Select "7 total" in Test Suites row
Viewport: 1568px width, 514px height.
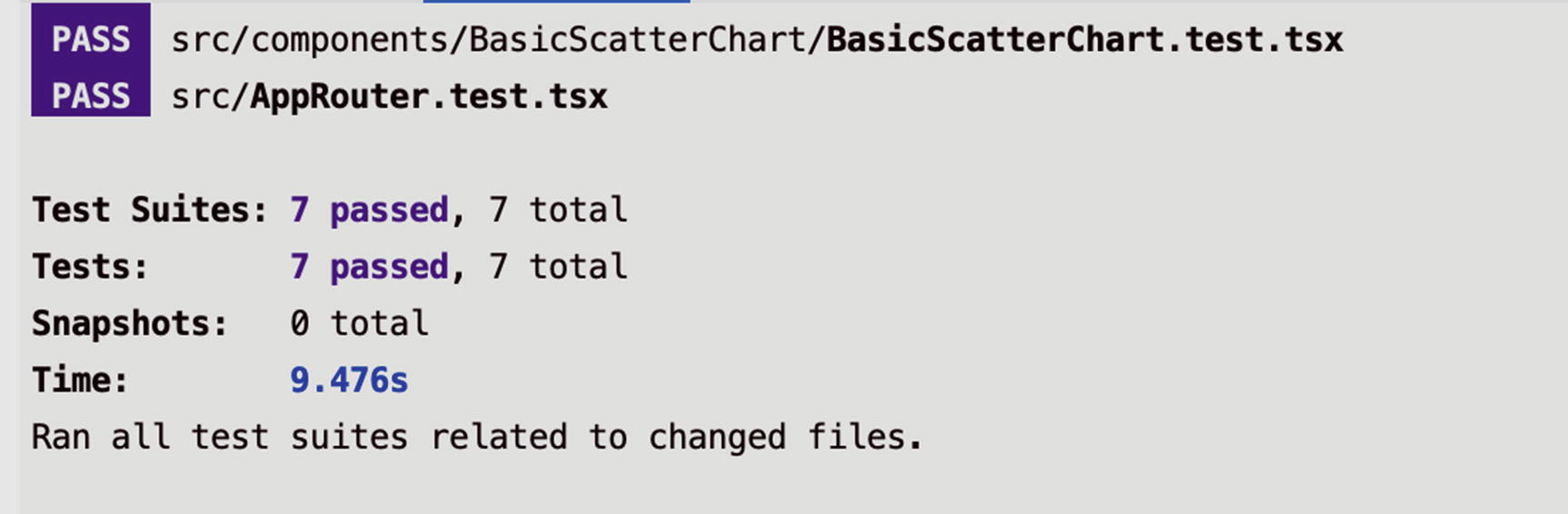coord(557,210)
